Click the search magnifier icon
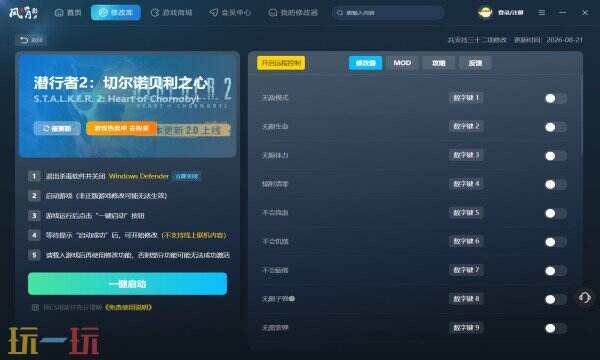The width and height of the screenshot is (600, 360). tap(339, 13)
